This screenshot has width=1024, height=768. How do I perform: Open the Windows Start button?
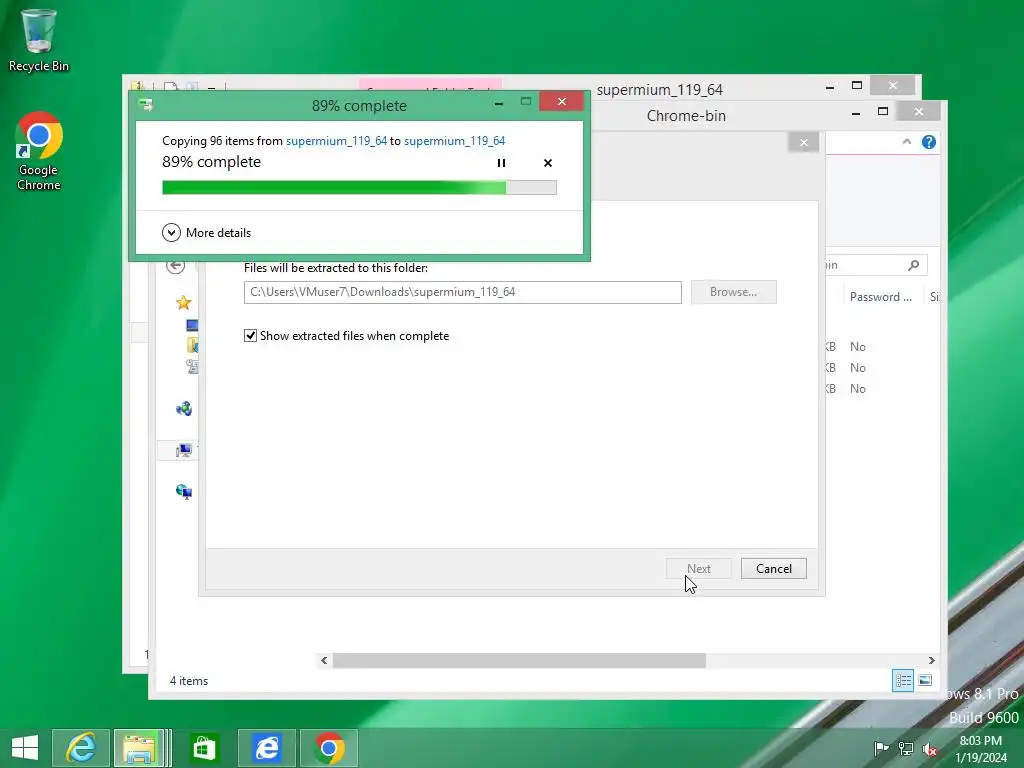pyautogui.click(x=25, y=748)
